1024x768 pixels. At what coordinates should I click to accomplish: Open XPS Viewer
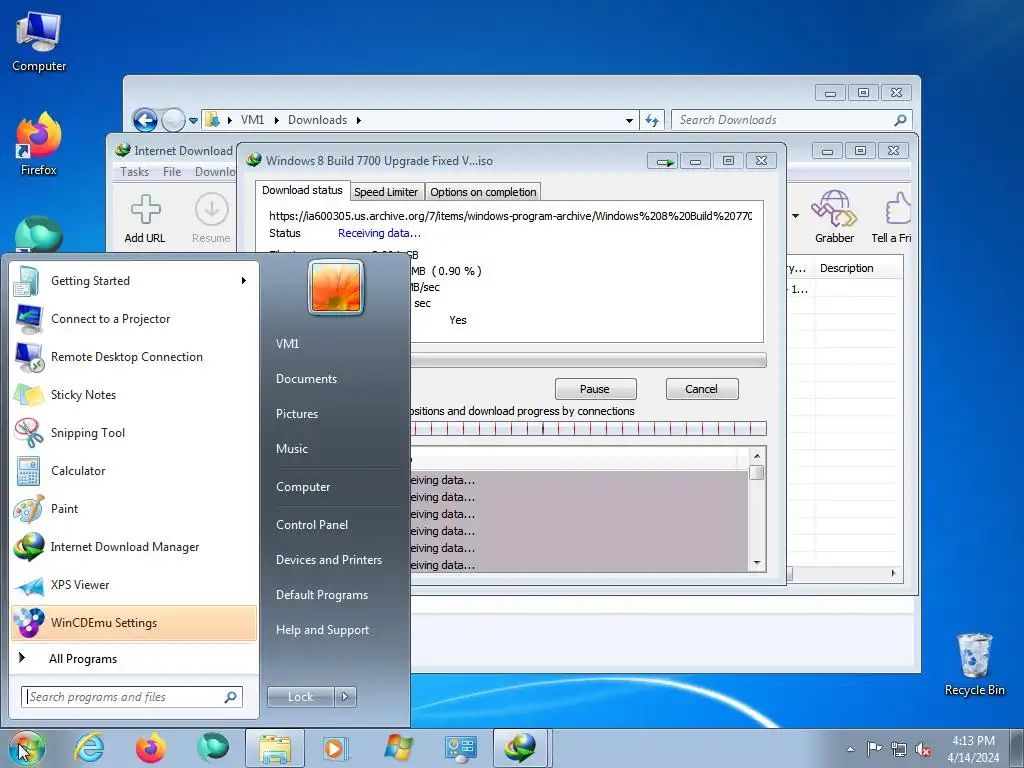pyautogui.click(x=134, y=584)
